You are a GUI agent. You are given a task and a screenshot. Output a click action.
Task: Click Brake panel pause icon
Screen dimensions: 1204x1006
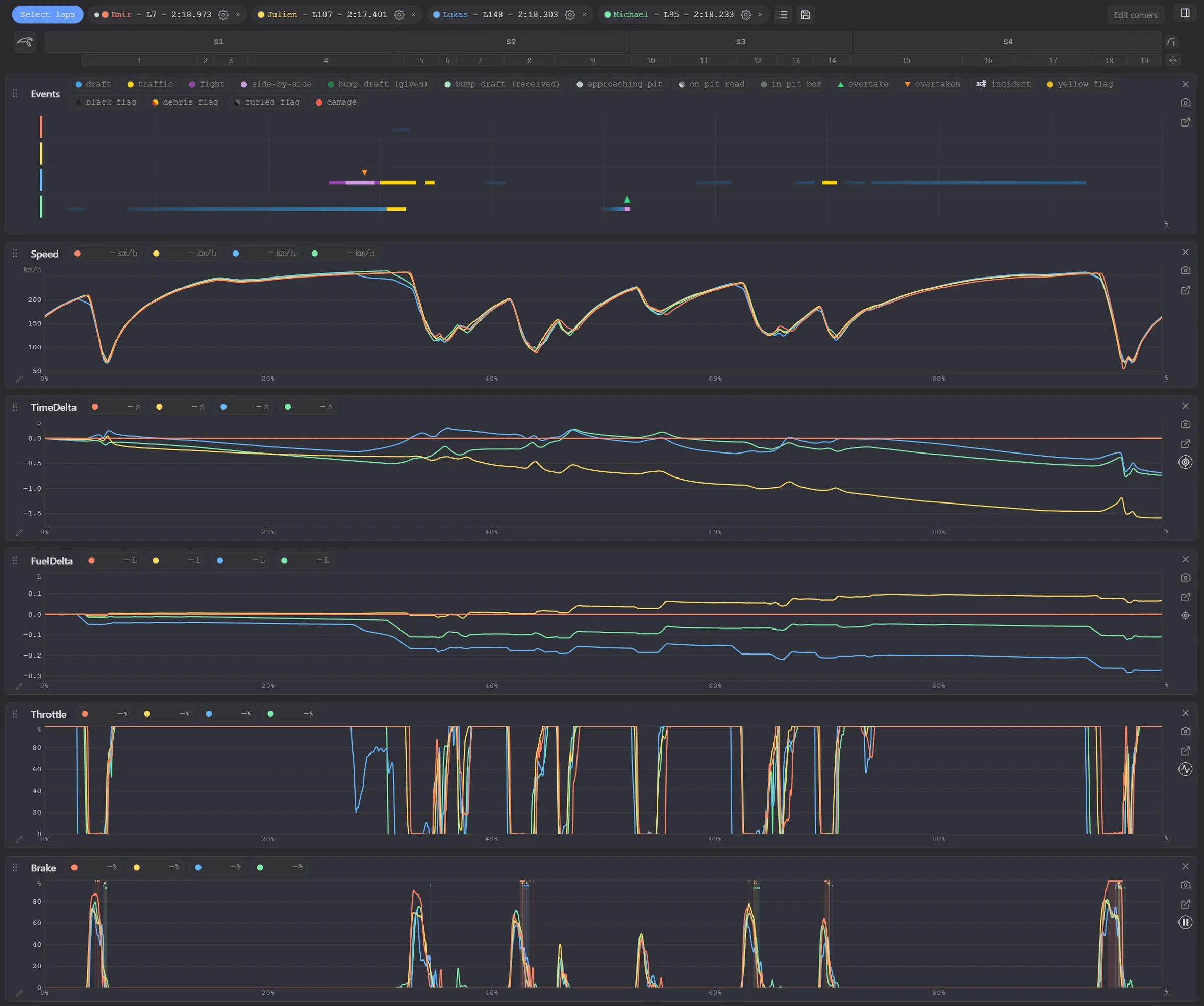tap(1185, 923)
